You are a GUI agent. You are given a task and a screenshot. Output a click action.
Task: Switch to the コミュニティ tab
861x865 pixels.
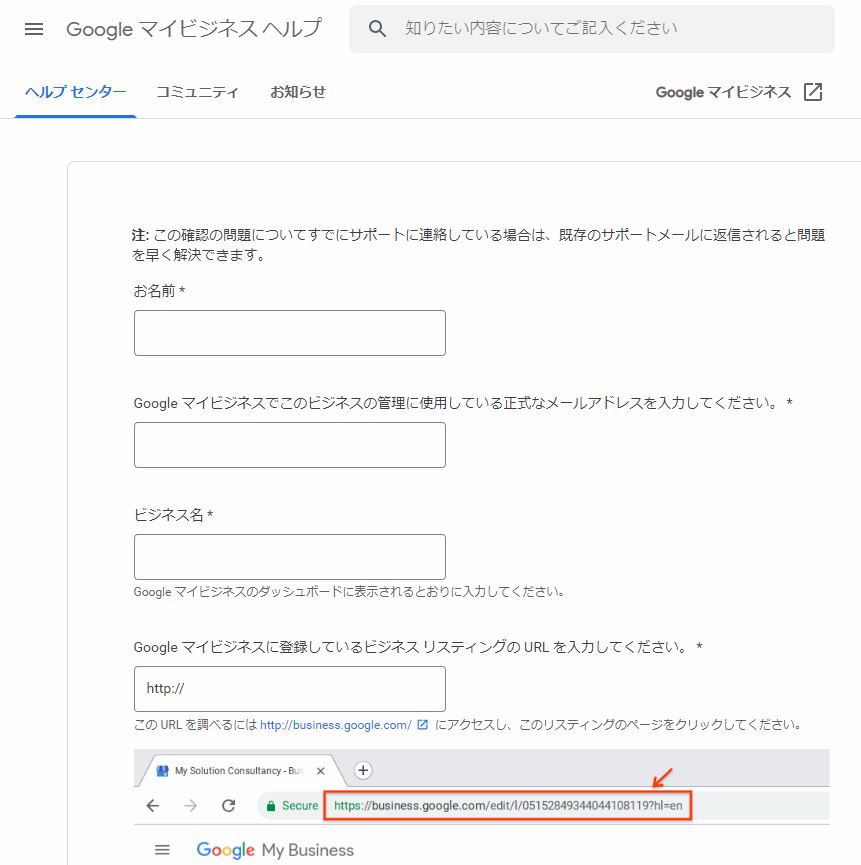coord(197,92)
